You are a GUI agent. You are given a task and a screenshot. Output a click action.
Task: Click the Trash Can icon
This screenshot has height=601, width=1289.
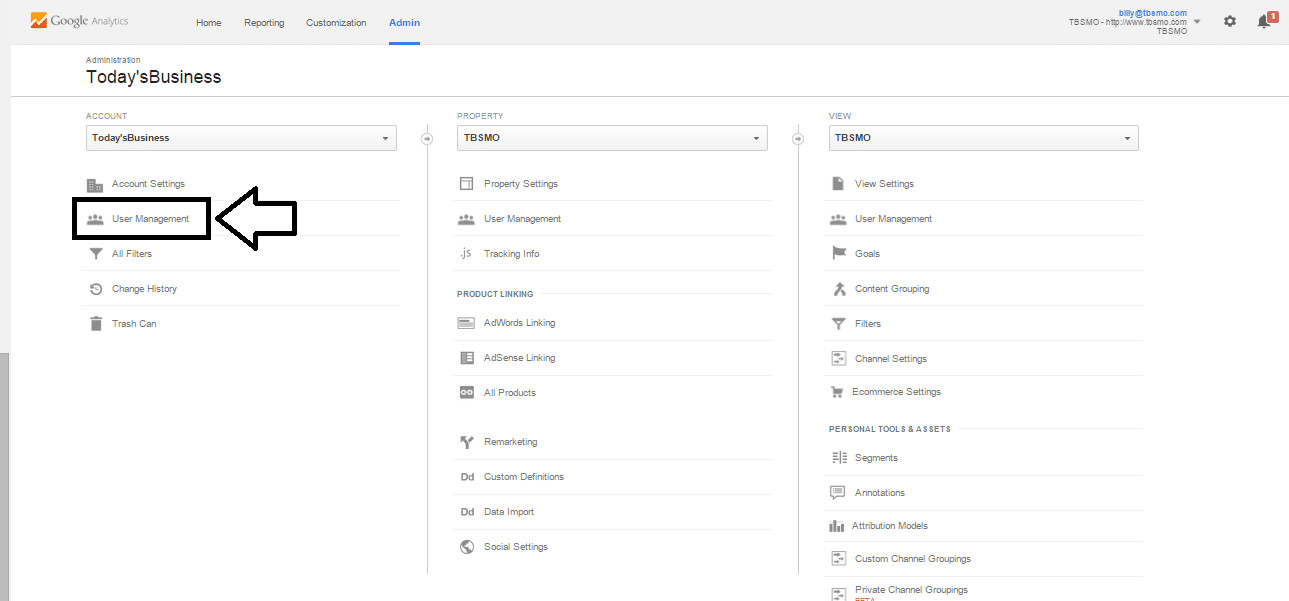point(96,324)
